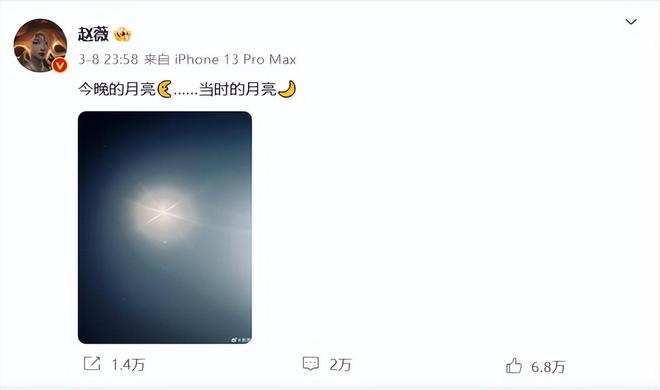This screenshot has width=660, height=390.
Task: Click the crown membership badge beside 赵薇
Action: (122, 34)
